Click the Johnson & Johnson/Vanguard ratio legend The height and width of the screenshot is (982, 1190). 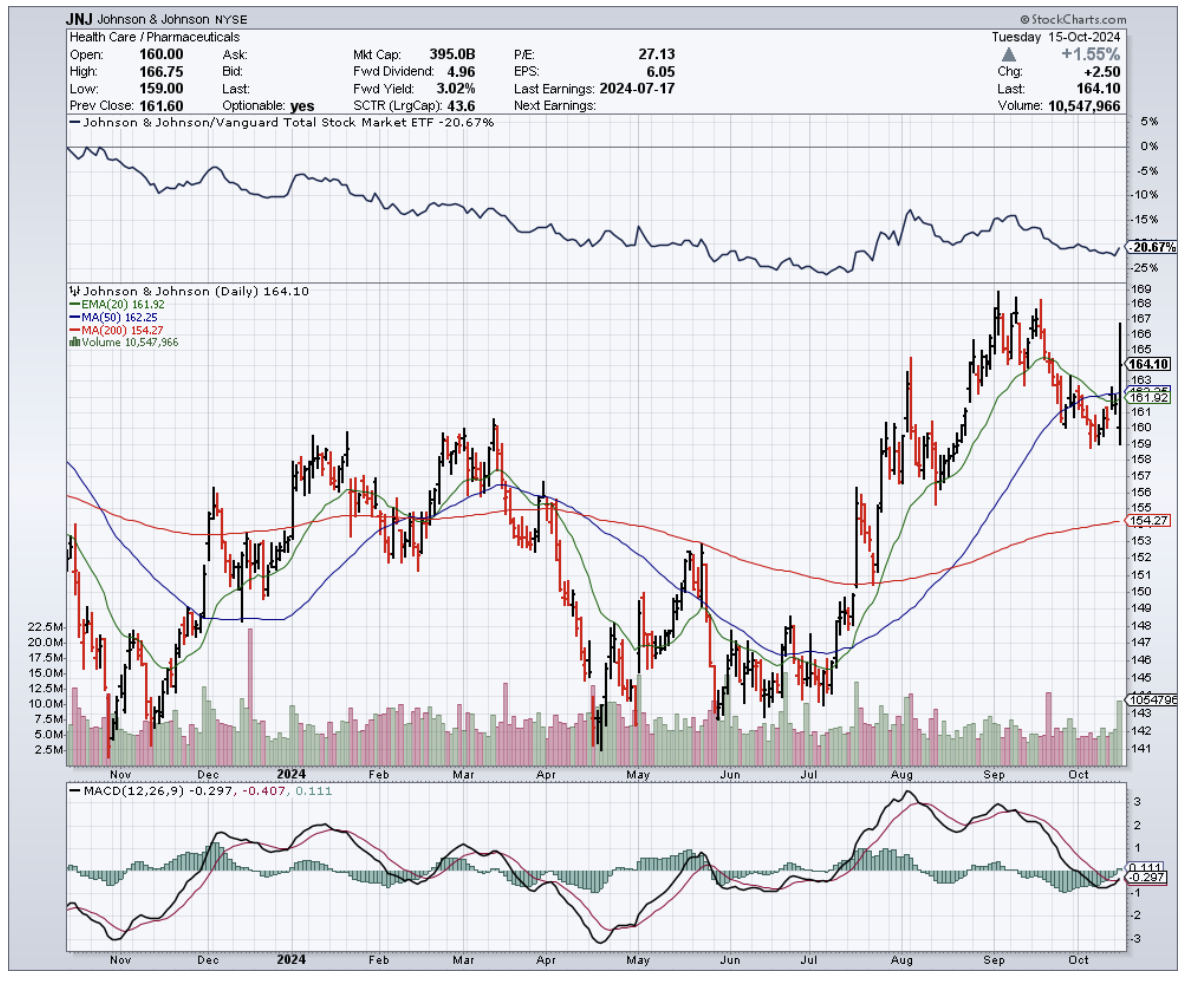point(280,122)
